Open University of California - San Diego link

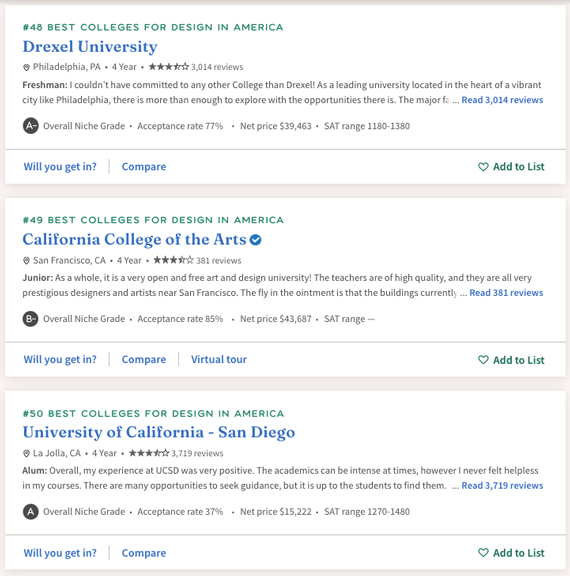tap(159, 432)
